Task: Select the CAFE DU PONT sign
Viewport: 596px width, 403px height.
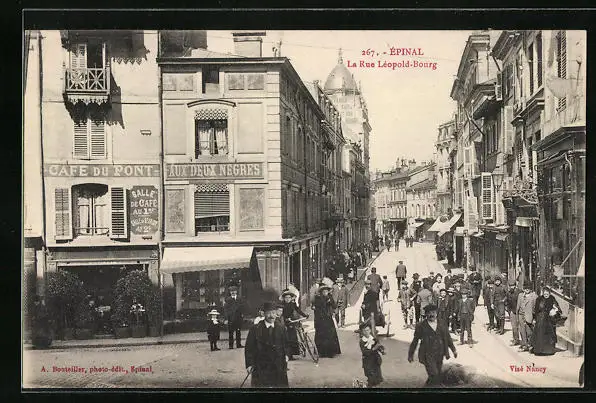Action: [x=102, y=170]
